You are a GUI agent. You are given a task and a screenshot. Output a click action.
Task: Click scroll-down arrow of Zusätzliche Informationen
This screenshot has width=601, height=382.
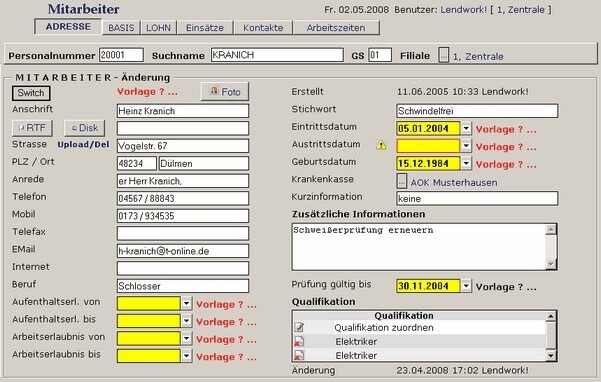click(551, 264)
